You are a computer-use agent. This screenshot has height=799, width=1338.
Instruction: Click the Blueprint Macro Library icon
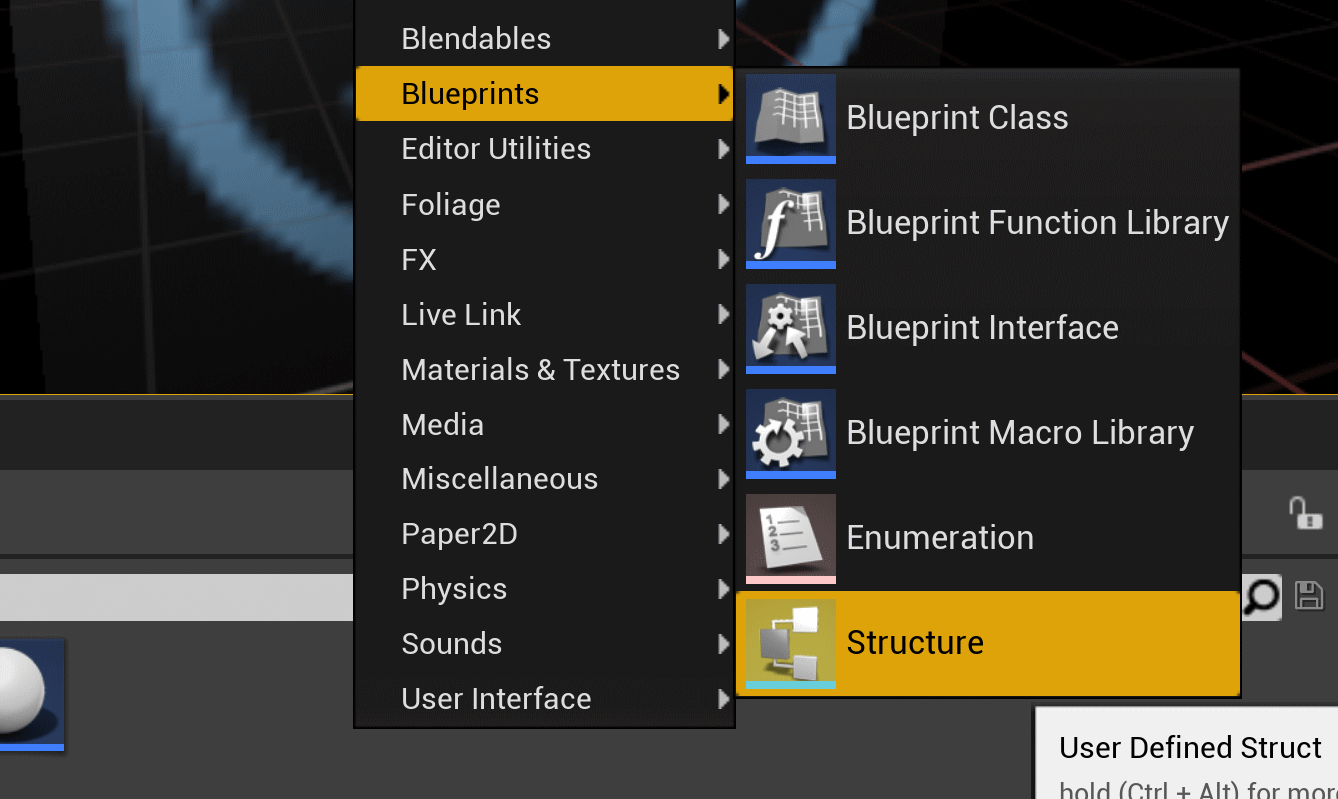click(x=790, y=433)
